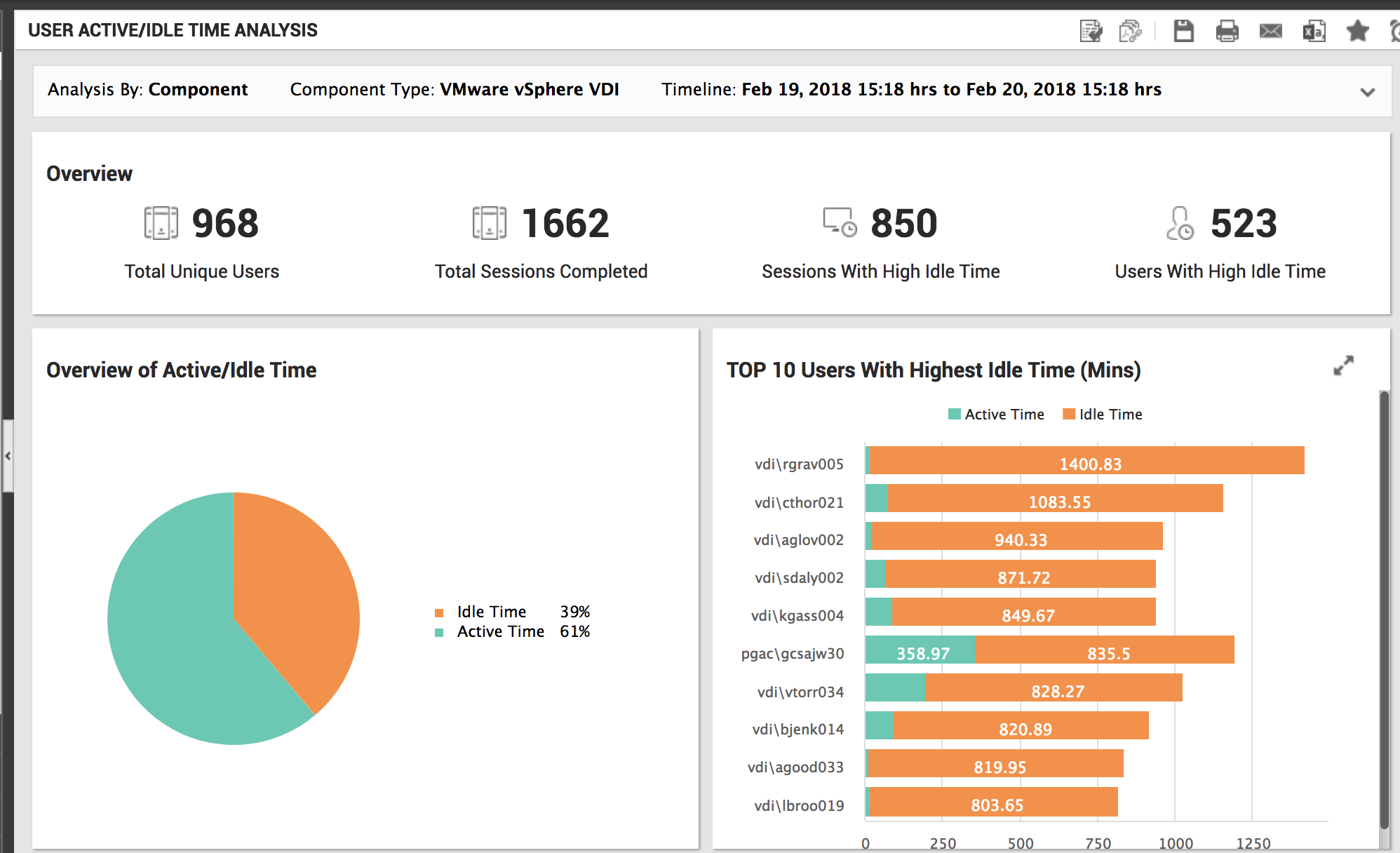This screenshot has height=853, width=1400.
Task: Toggle Idle Time series in bar chart legend
Action: point(1103,414)
